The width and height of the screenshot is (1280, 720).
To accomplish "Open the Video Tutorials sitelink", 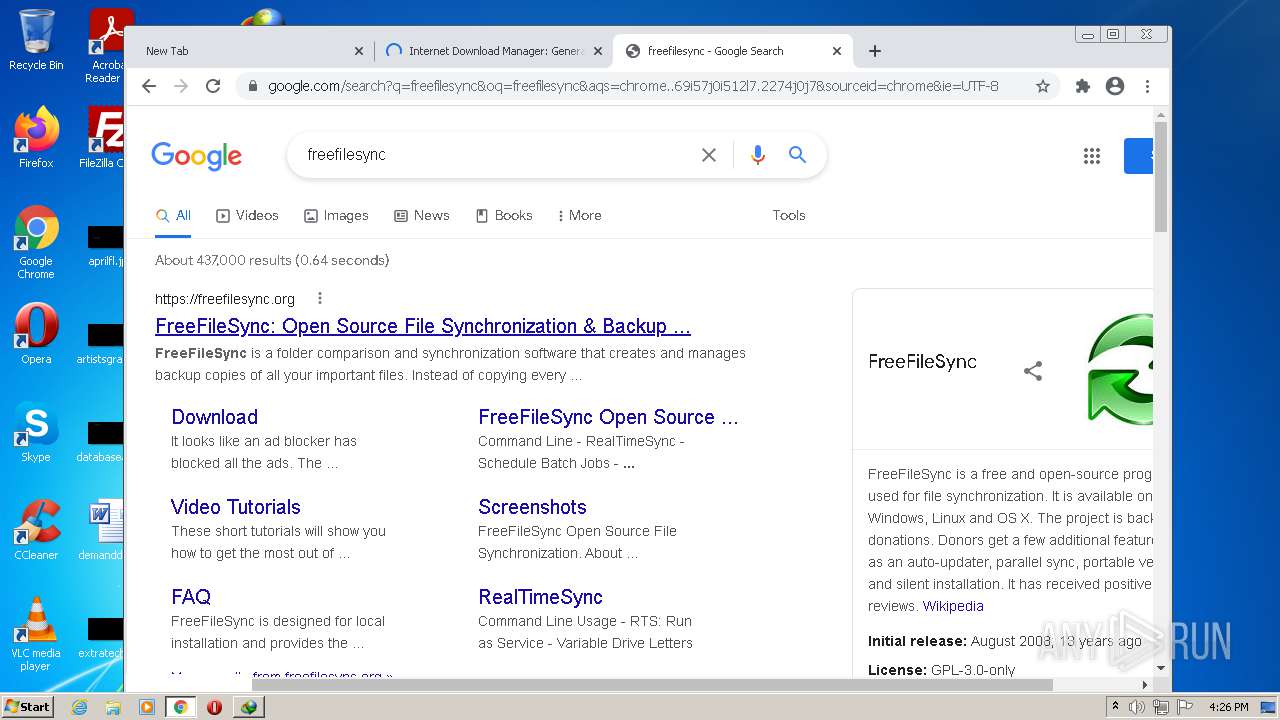I will tap(235, 507).
